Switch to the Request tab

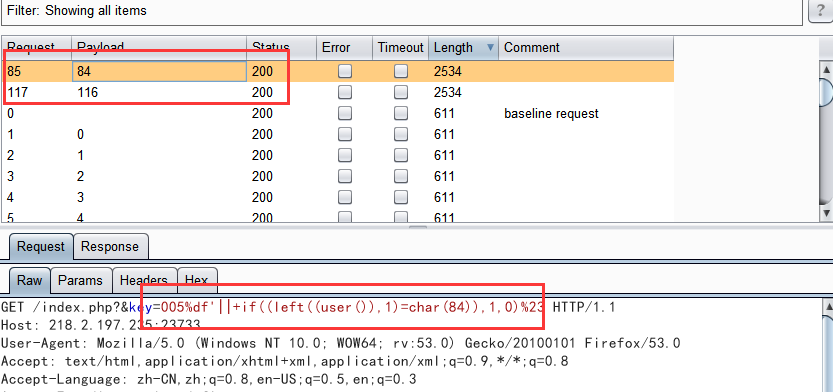tap(41, 247)
